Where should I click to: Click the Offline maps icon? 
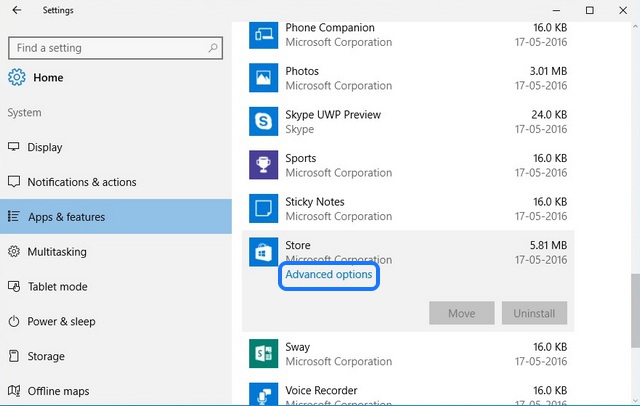(x=14, y=391)
